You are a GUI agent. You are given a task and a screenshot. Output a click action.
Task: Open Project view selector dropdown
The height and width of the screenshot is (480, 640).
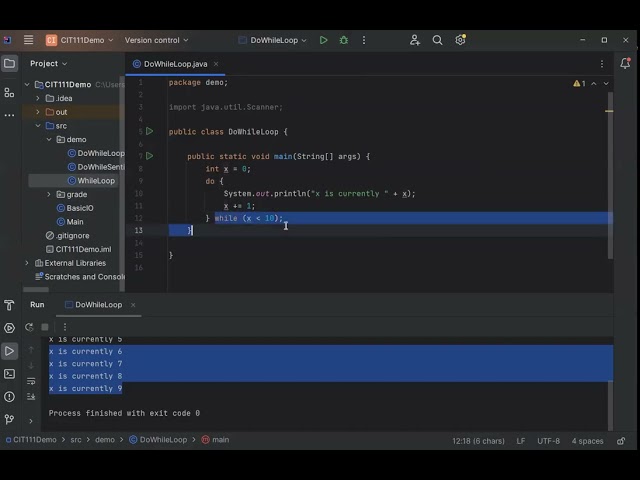point(48,64)
